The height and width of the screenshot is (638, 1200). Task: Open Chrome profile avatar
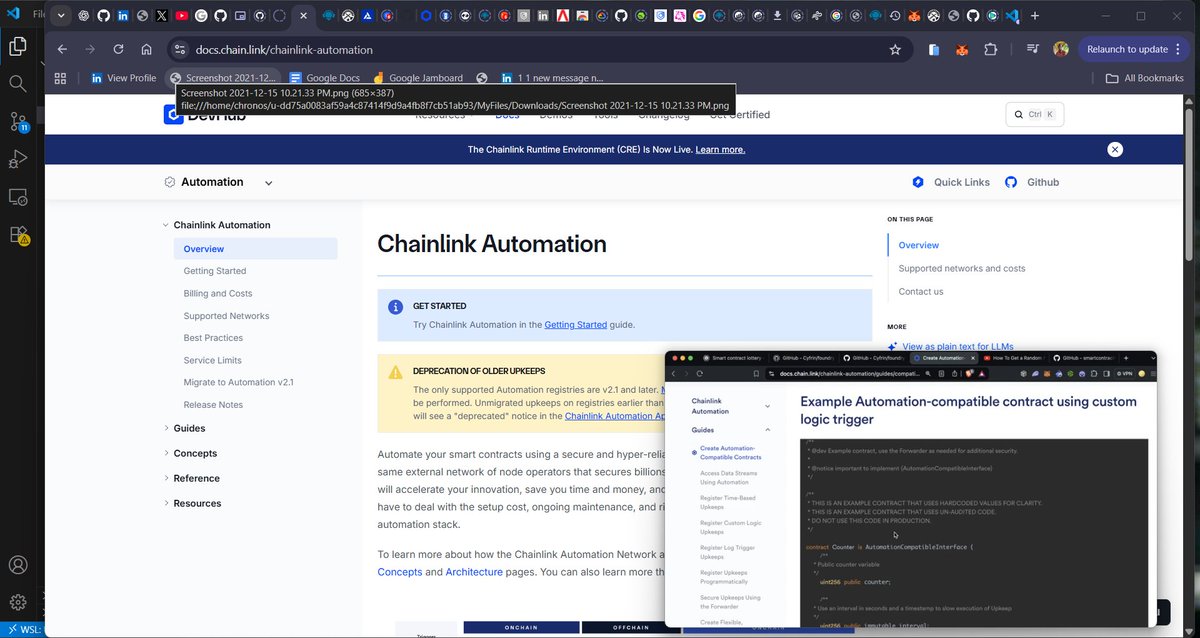[x=1061, y=49]
